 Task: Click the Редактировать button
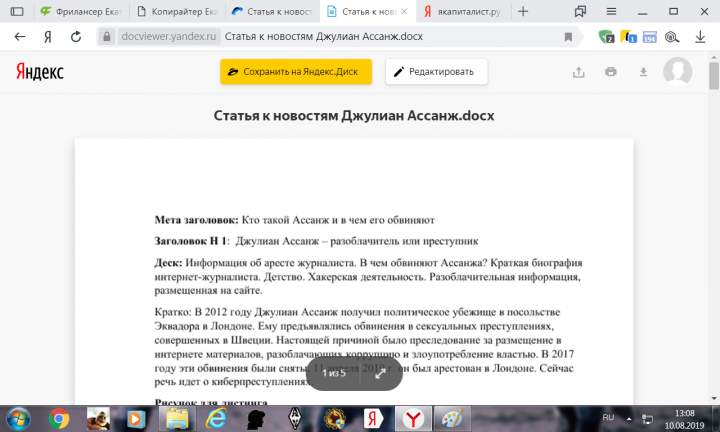436,72
